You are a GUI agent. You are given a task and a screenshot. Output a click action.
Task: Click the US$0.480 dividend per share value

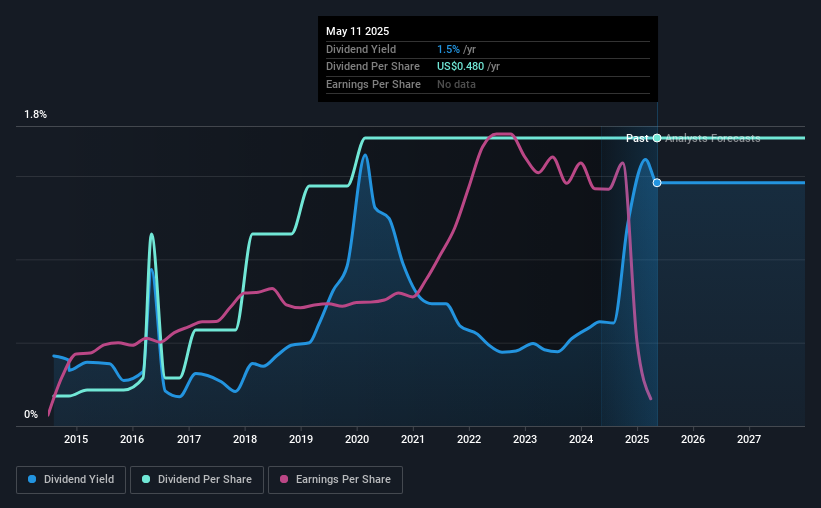coord(460,67)
